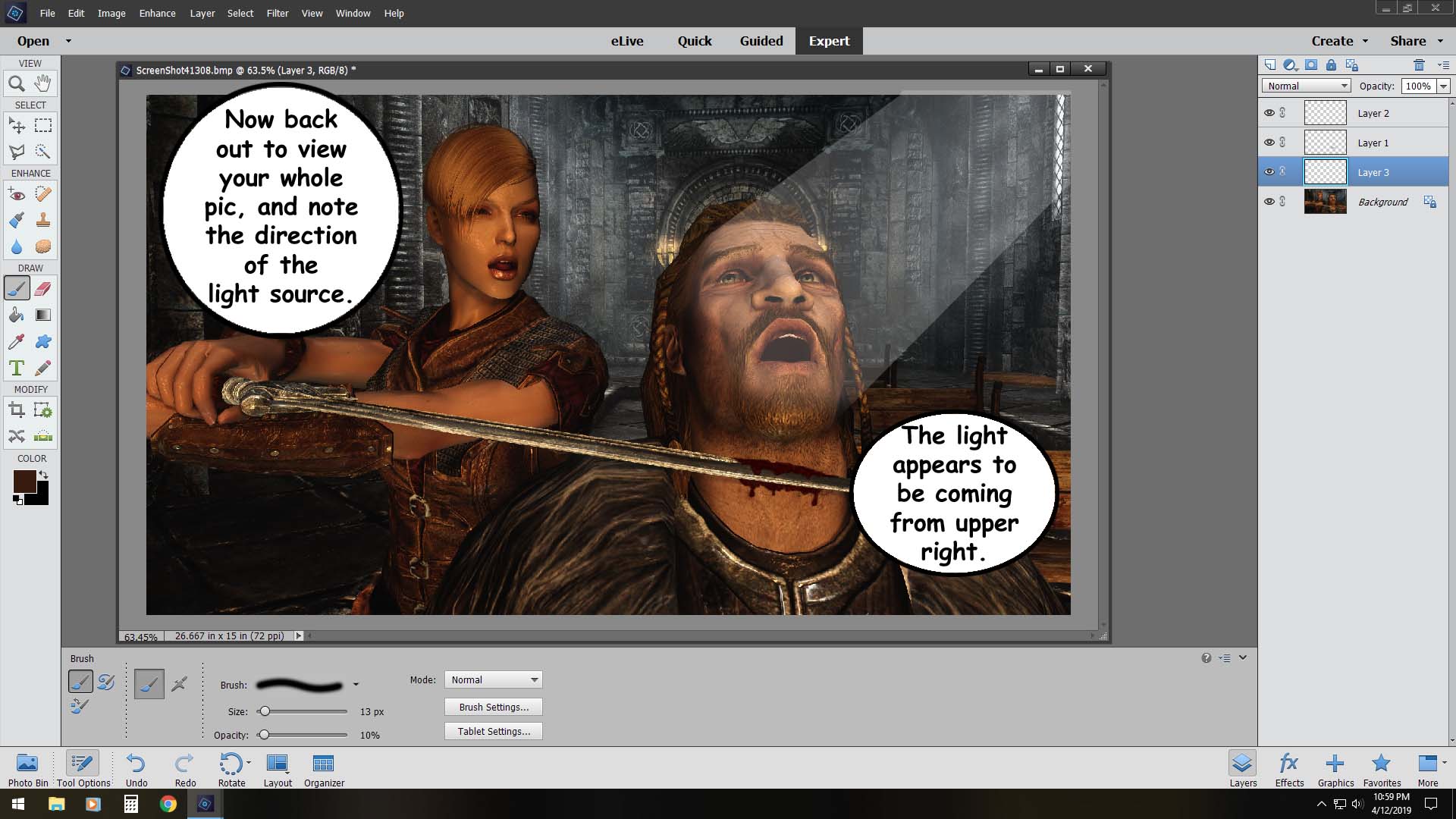The width and height of the screenshot is (1456, 819).
Task: Select the Content-Aware Move tool
Action: (x=17, y=436)
